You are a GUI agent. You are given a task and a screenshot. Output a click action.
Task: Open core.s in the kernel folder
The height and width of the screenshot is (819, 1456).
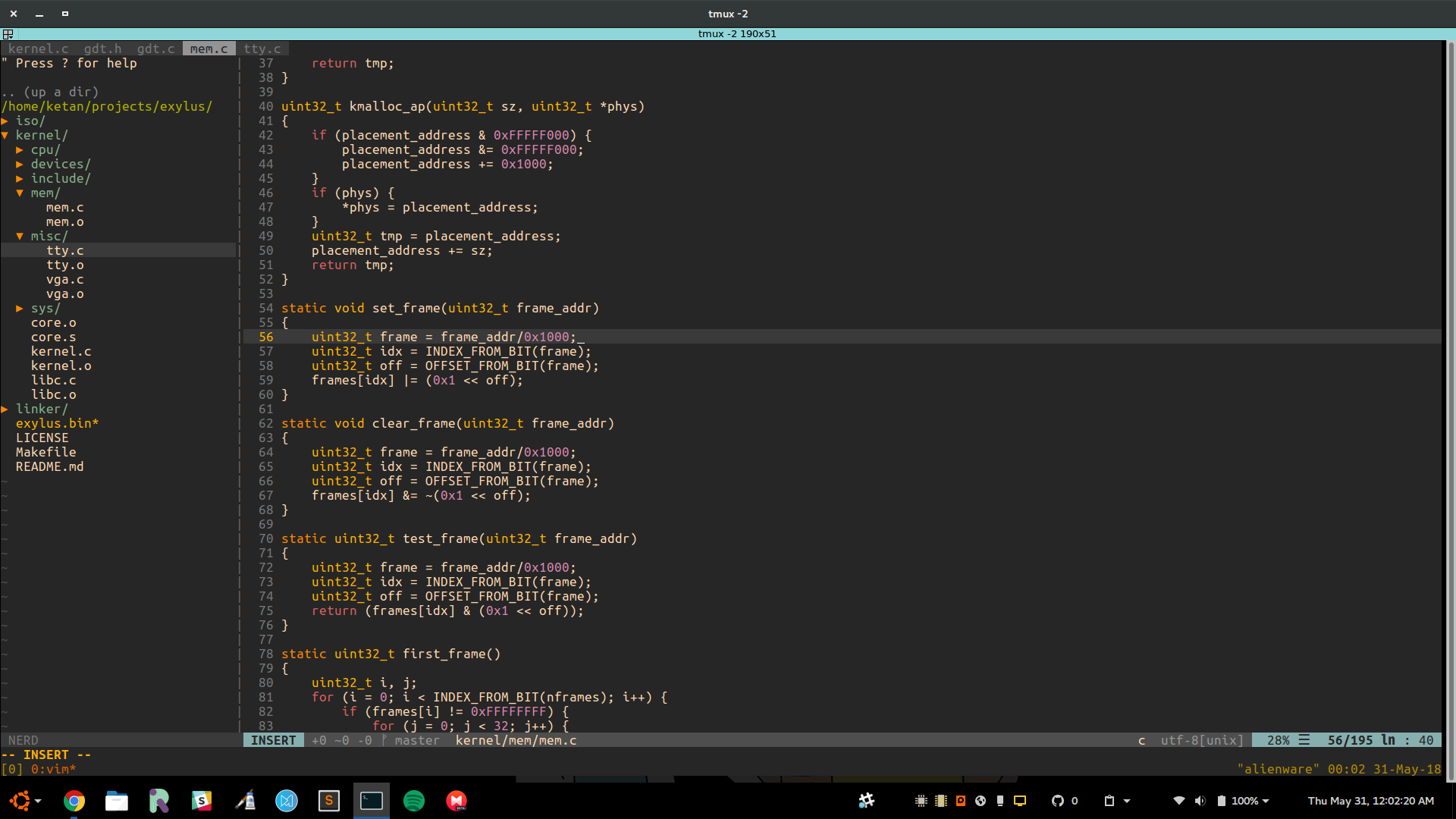pyautogui.click(x=53, y=337)
